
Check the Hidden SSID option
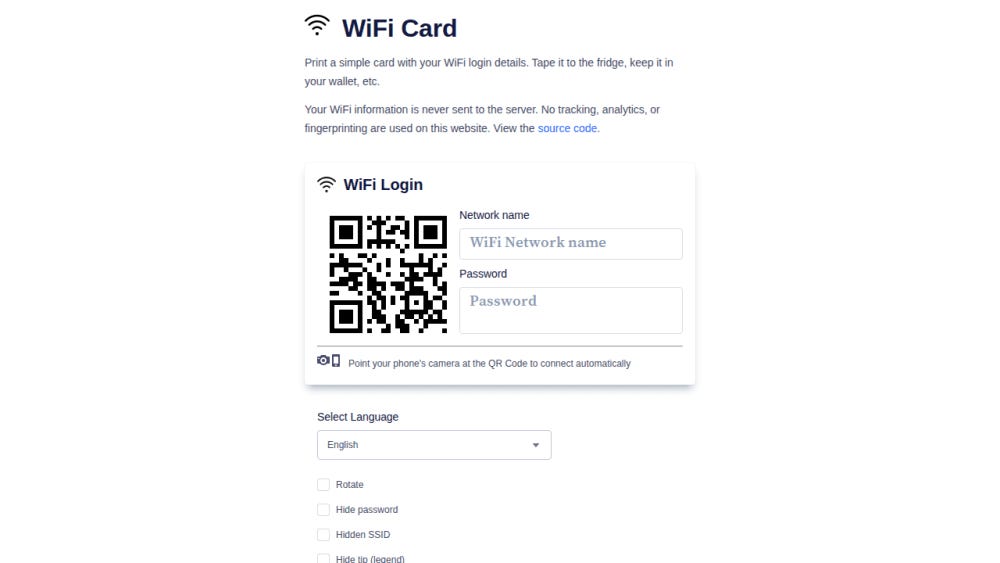(323, 534)
